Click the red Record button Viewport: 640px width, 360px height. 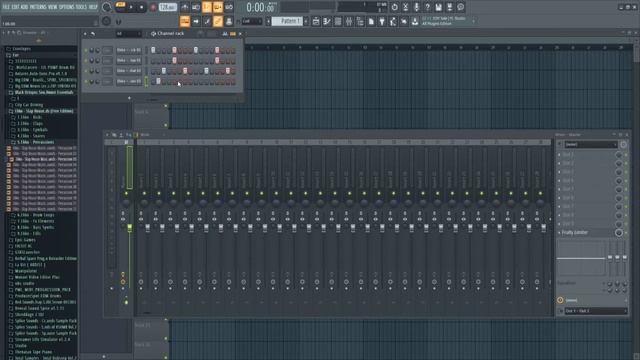[153, 7]
